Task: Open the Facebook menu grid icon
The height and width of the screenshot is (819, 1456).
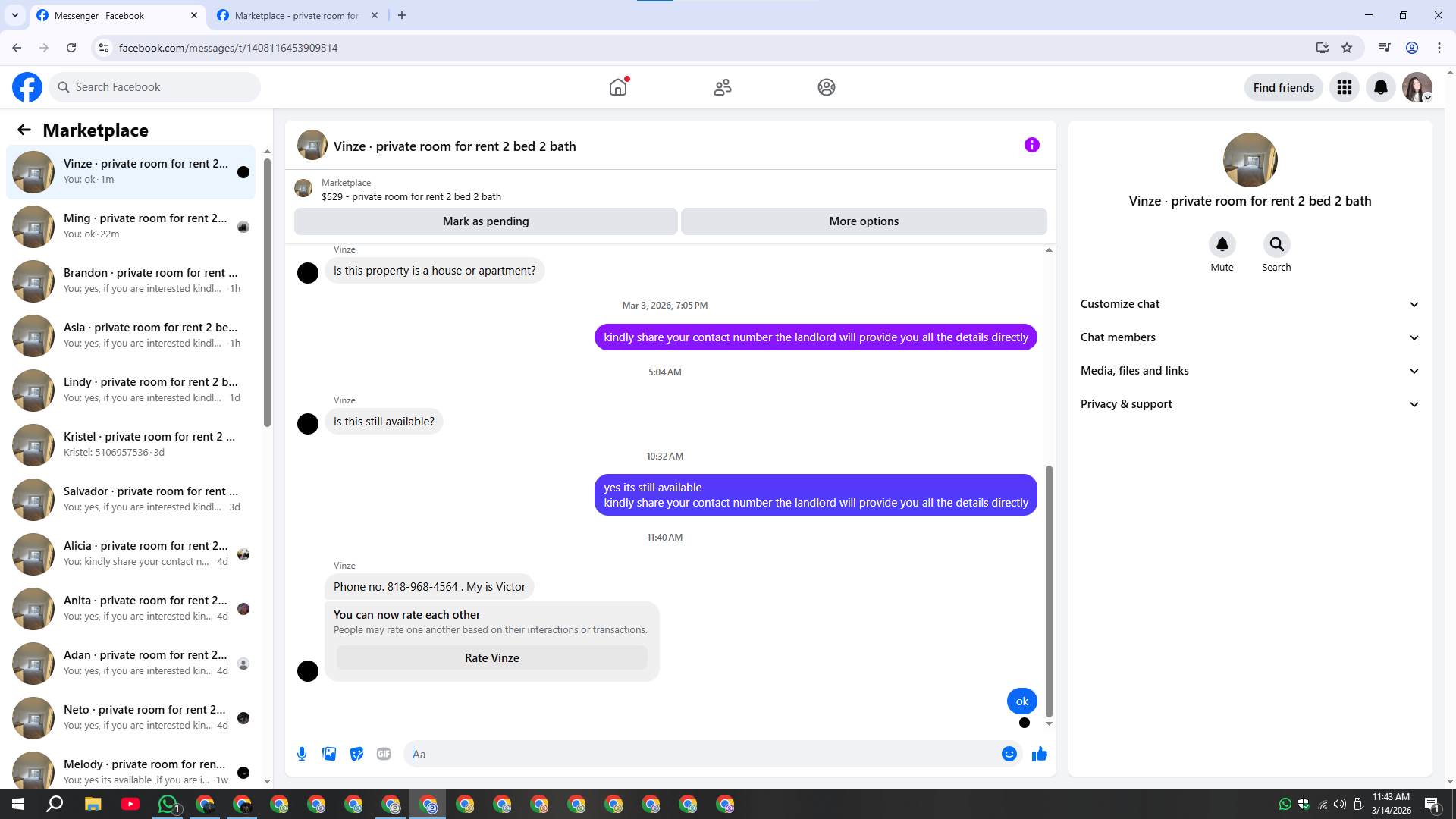Action: [x=1345, y=87]
